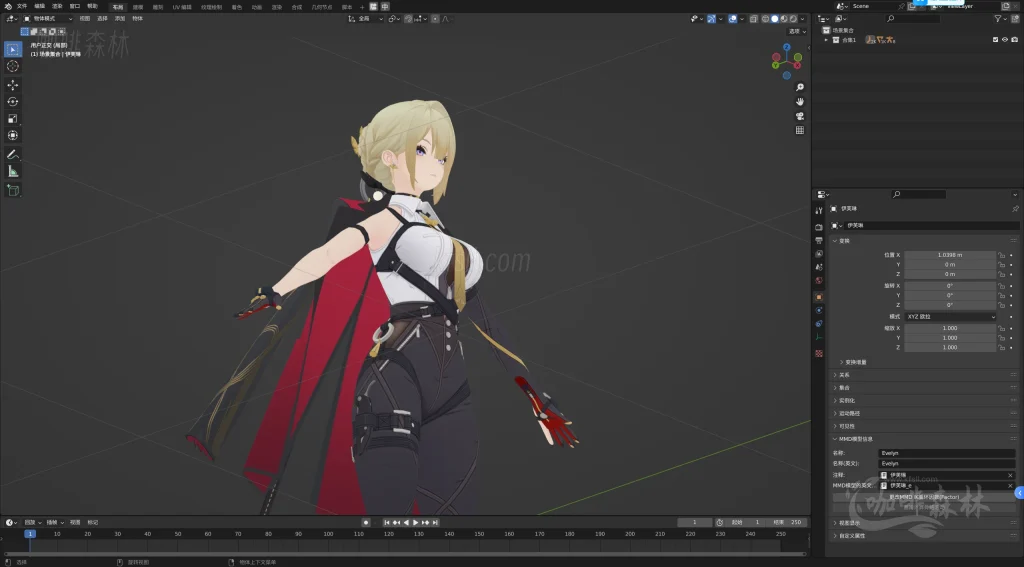1024x567 pixels.
Task: Click the zoom view magnifier icon
Action: (x=799, y=87)
